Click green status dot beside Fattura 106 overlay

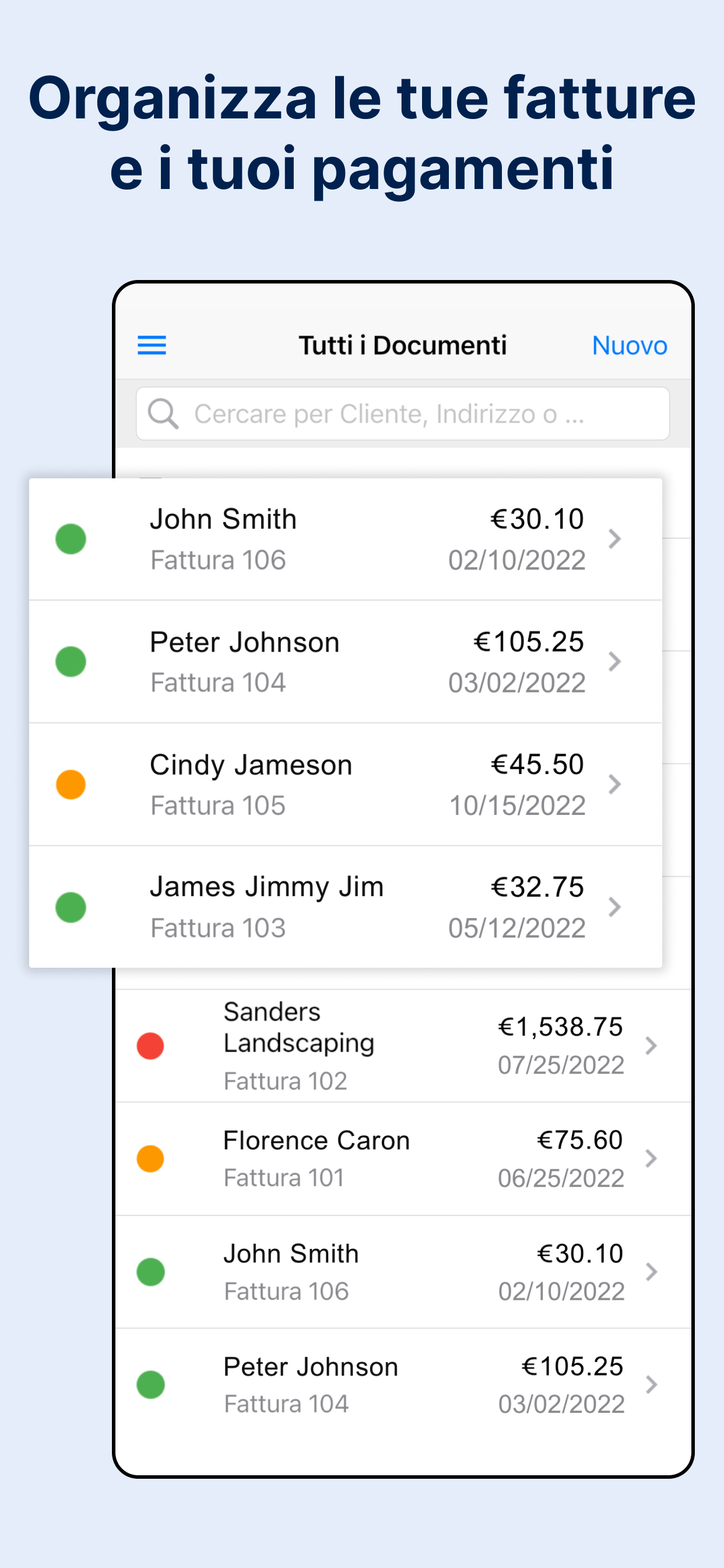coord(71,538)
